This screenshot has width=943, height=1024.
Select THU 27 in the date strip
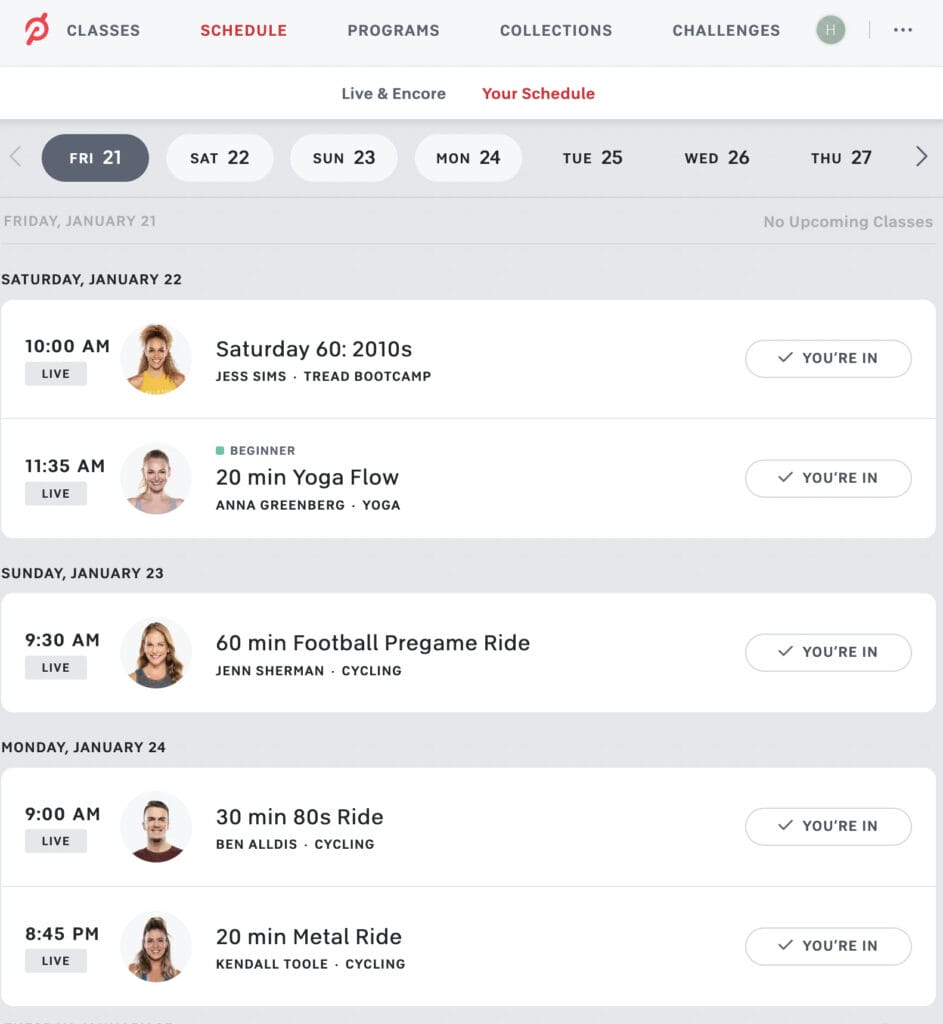tap(841, 158)
